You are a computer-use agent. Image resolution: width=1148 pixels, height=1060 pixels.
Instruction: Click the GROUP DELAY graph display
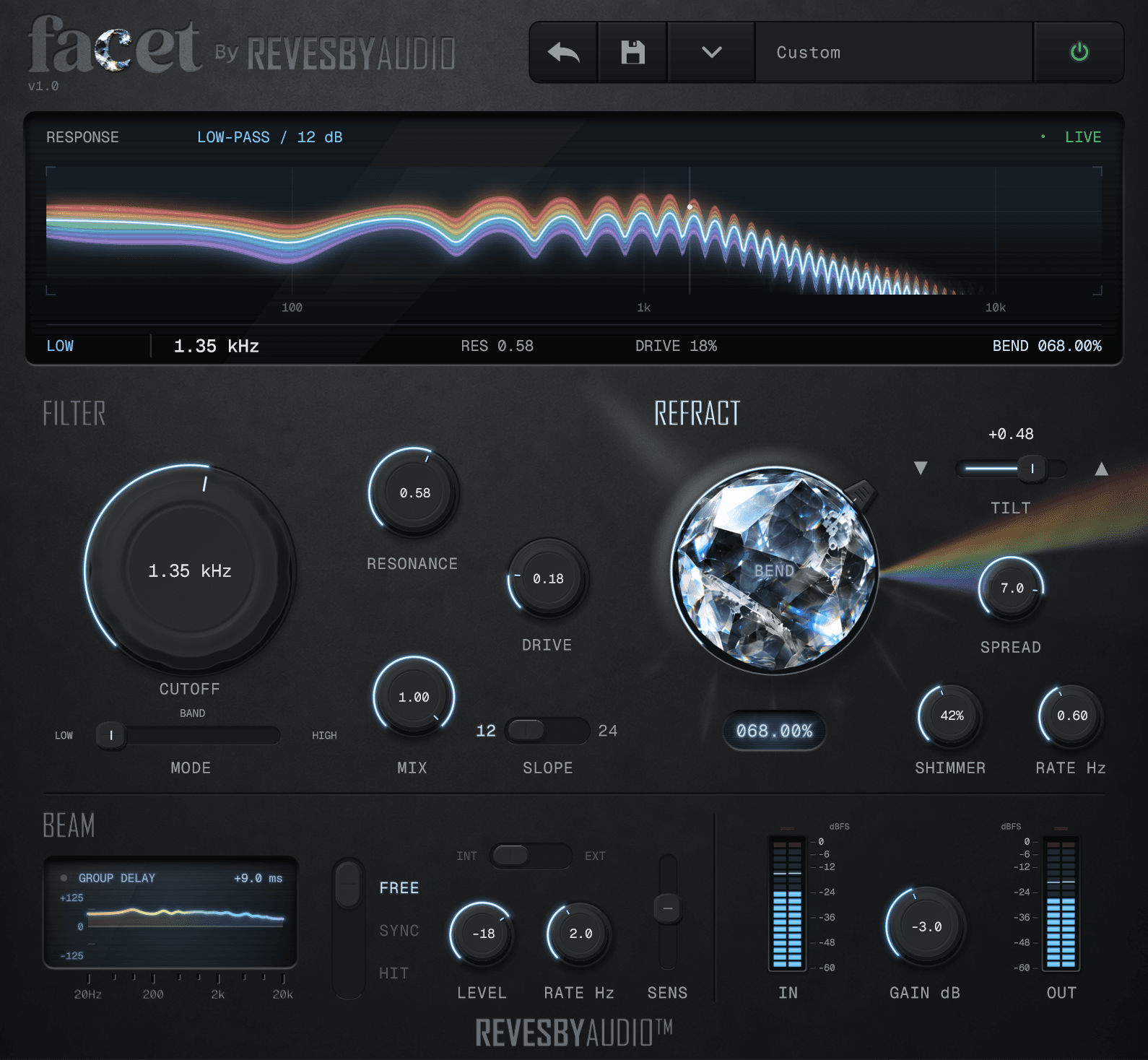click(170, 912)
